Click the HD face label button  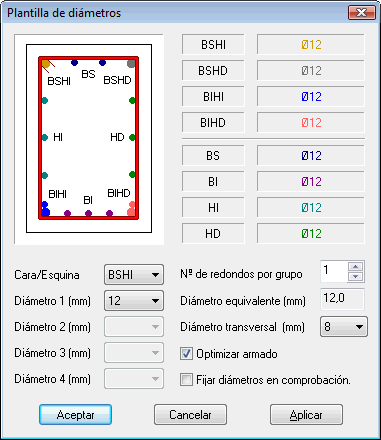click(213, 233)
